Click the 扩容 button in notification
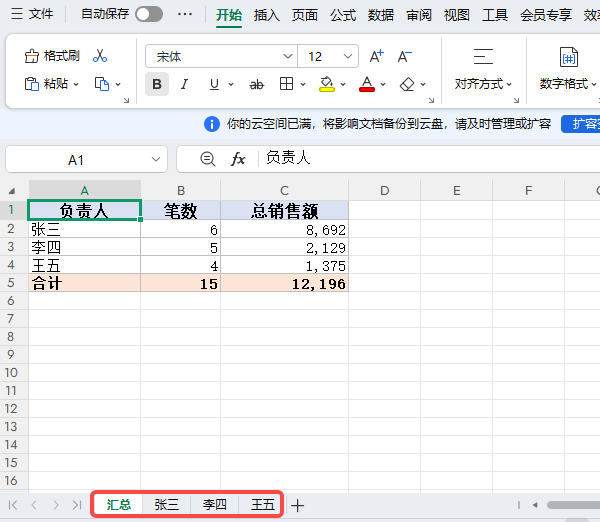Screen dimensions: 600x522 click(582, 124)
